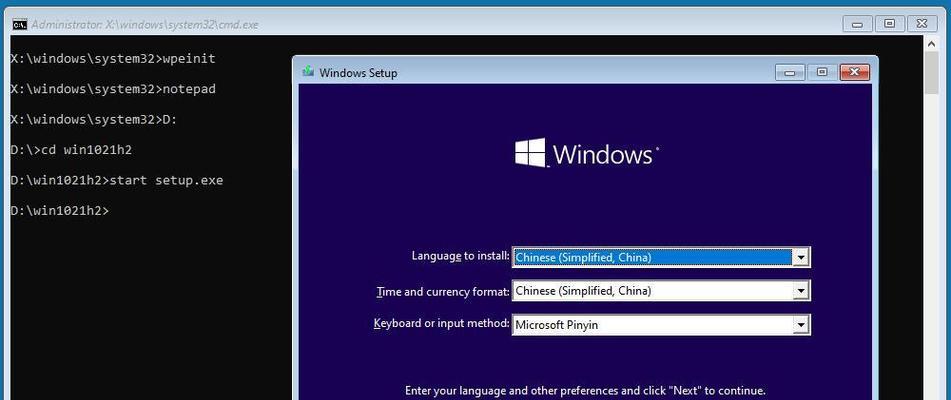Click the cmd.exe icon in the title bar
Image resolution: width=951 pixels, height=400 pixels.
click(x=19, y=24)
